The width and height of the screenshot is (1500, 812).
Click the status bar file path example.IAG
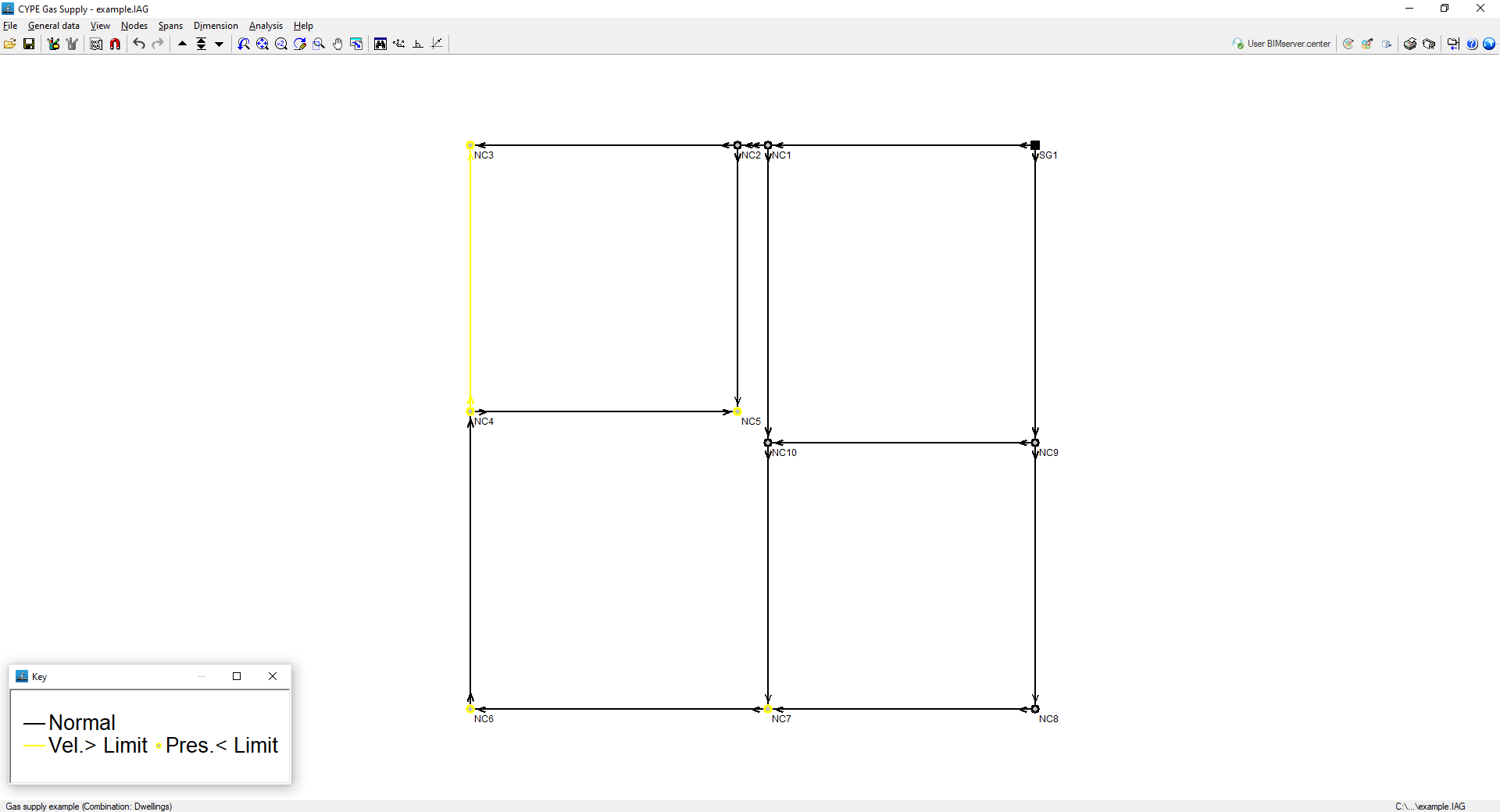coord(1430,807)
